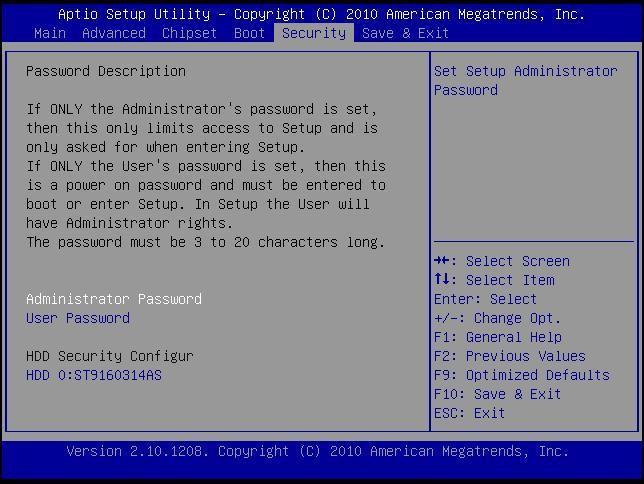
Task: Click the highlighted Security tab
Action: pyautogui.click(x=314, y=33)
